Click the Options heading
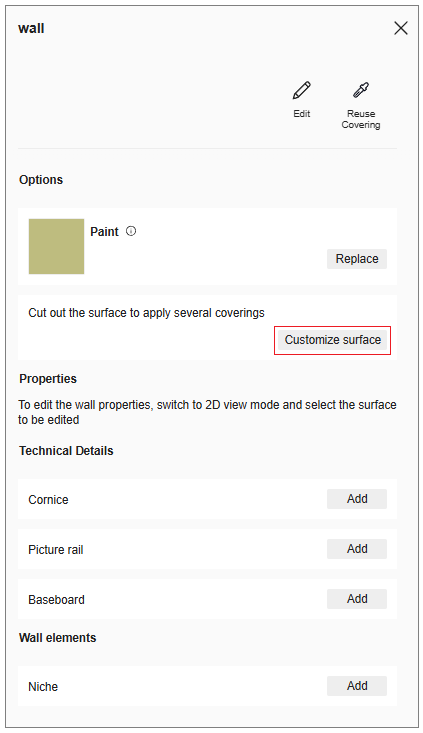This screenshot has height=733, width=423. (x=41, y=180)
